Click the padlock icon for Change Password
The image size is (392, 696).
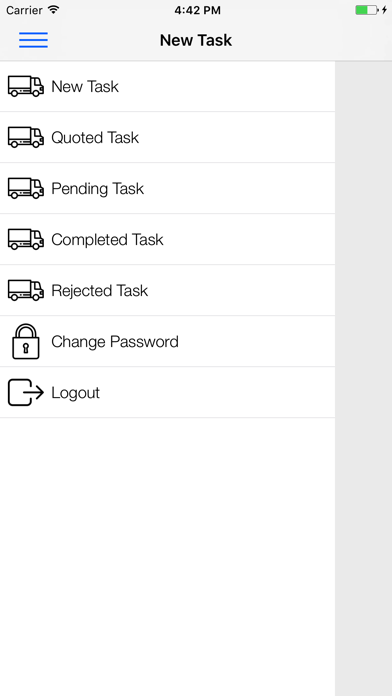pyautogui.click(x=26, y=341)
